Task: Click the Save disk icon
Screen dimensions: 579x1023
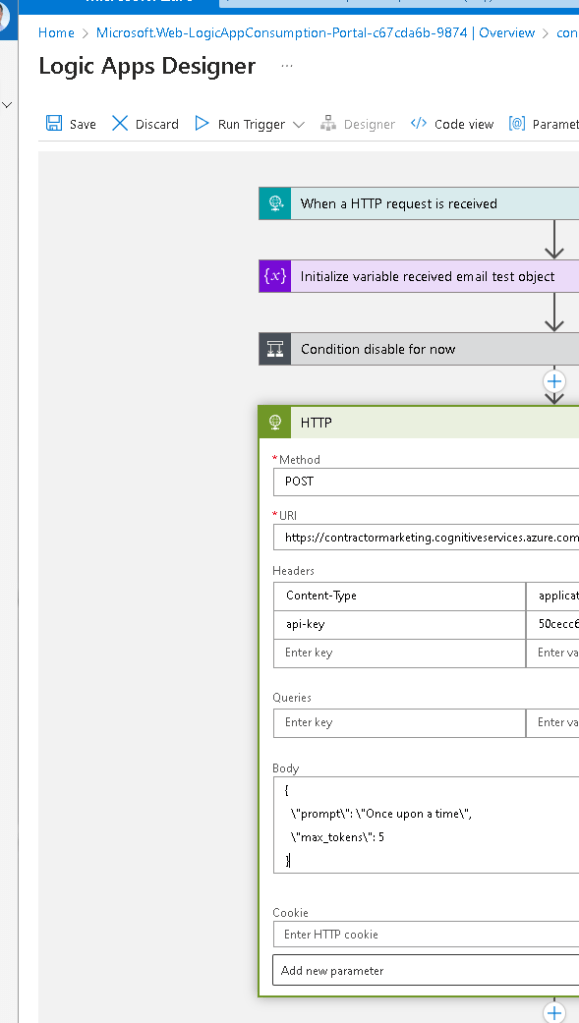Action: 54,123
